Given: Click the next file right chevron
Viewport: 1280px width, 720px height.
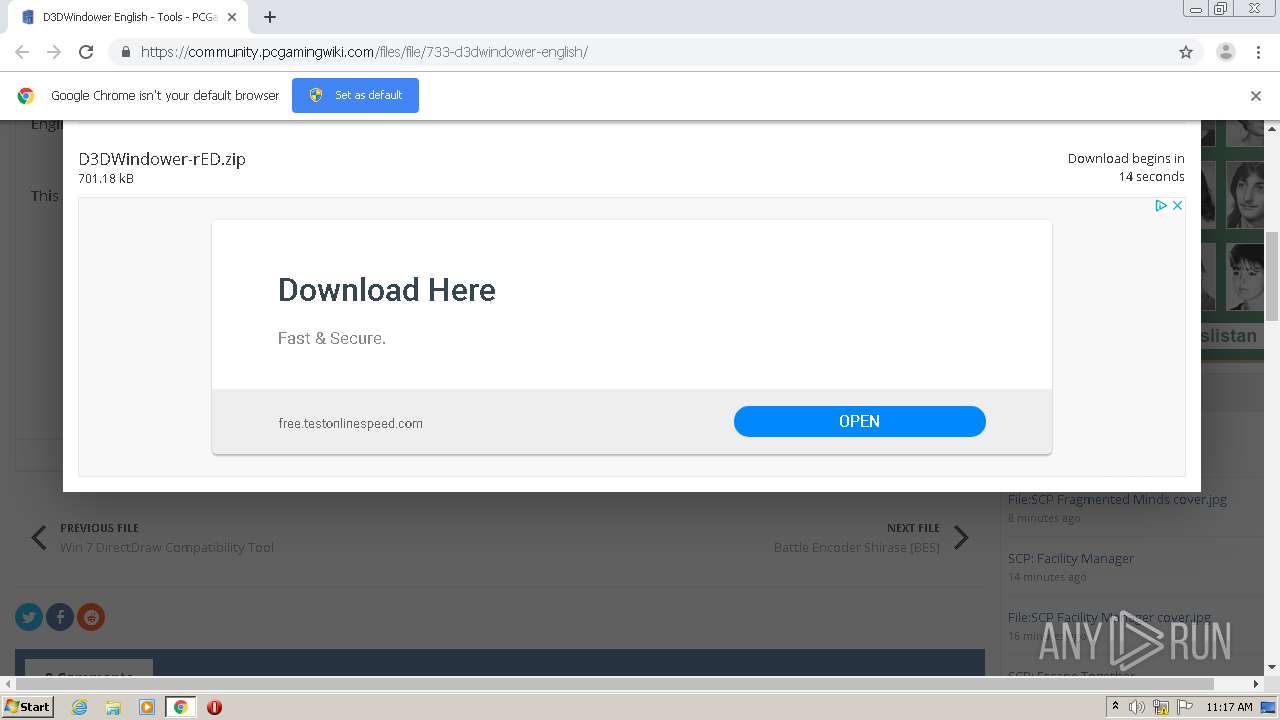Looking at the screenshot, I should 961,538.
